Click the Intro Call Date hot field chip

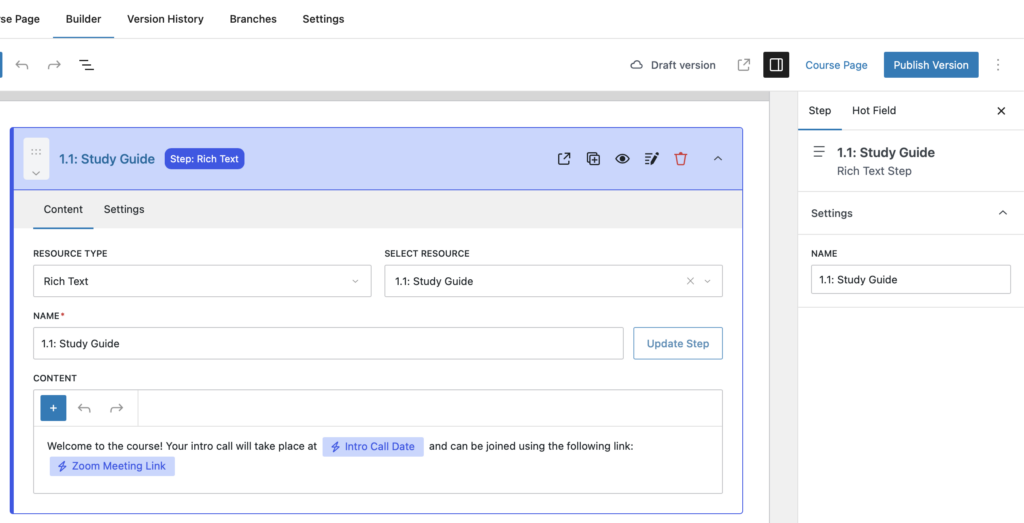click(373, 447)
